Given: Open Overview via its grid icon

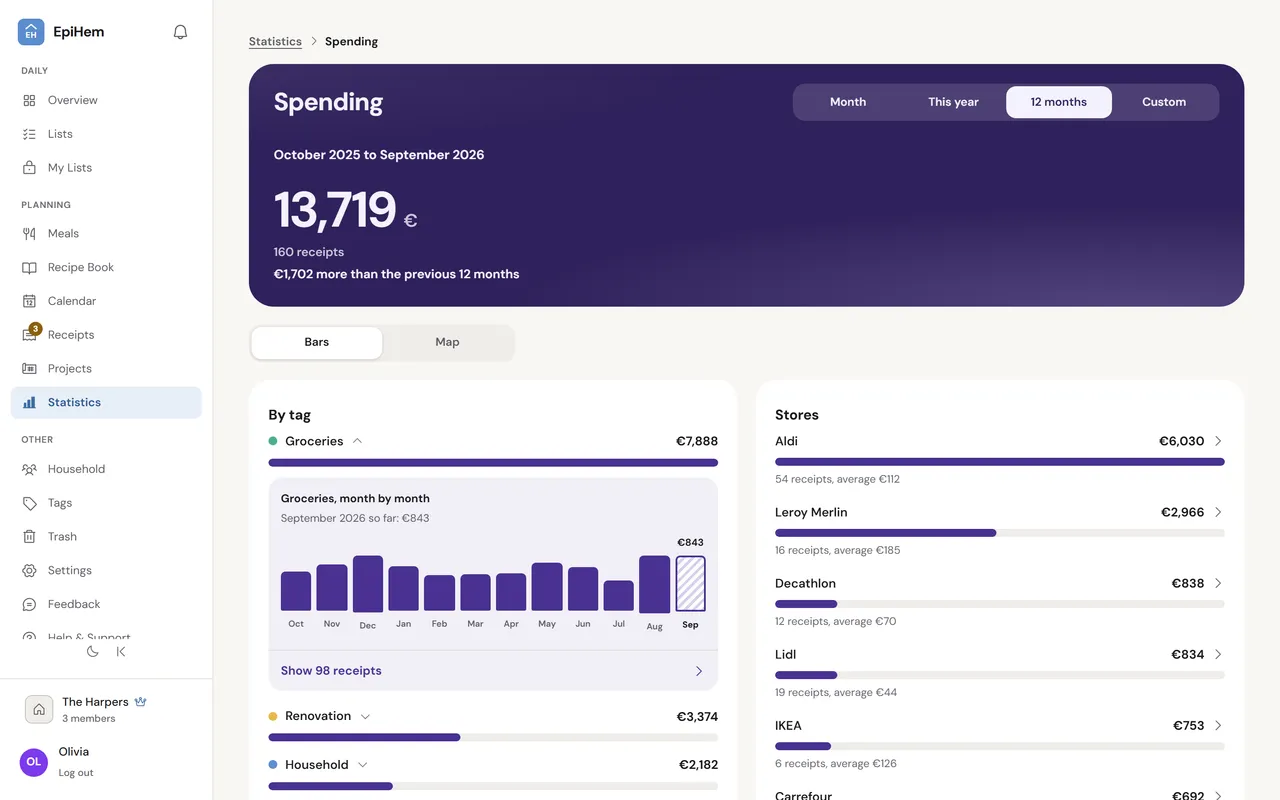Looking at the screenshot, I should 30,100.
